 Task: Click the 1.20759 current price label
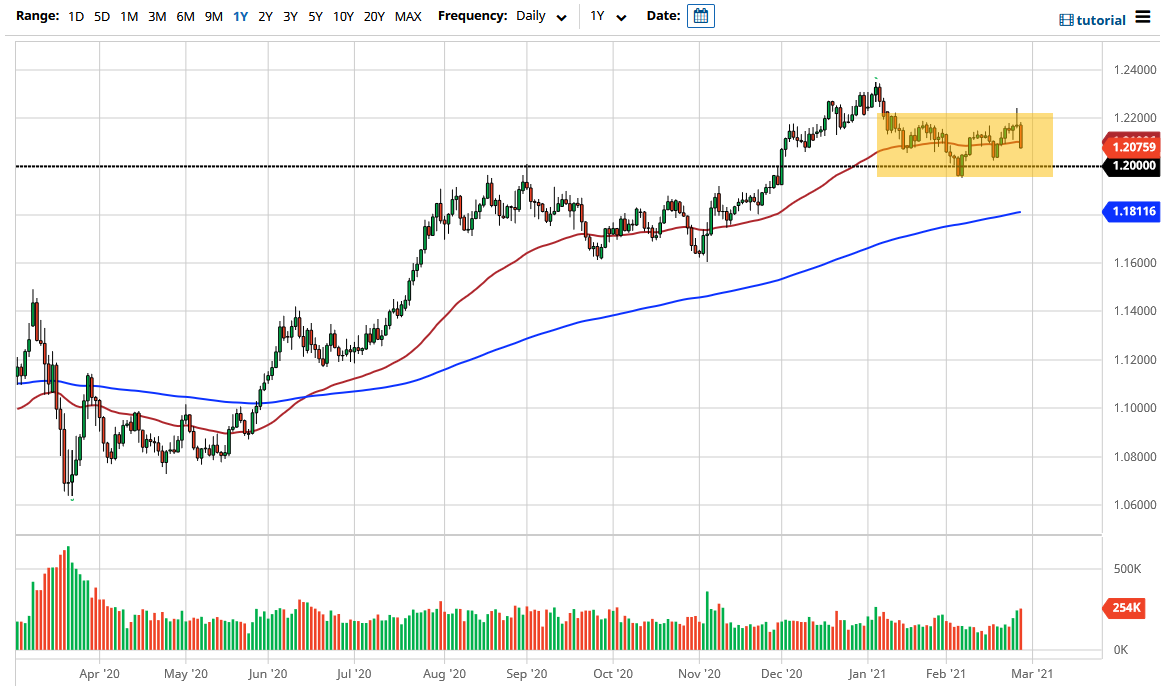coord(1133,147)
